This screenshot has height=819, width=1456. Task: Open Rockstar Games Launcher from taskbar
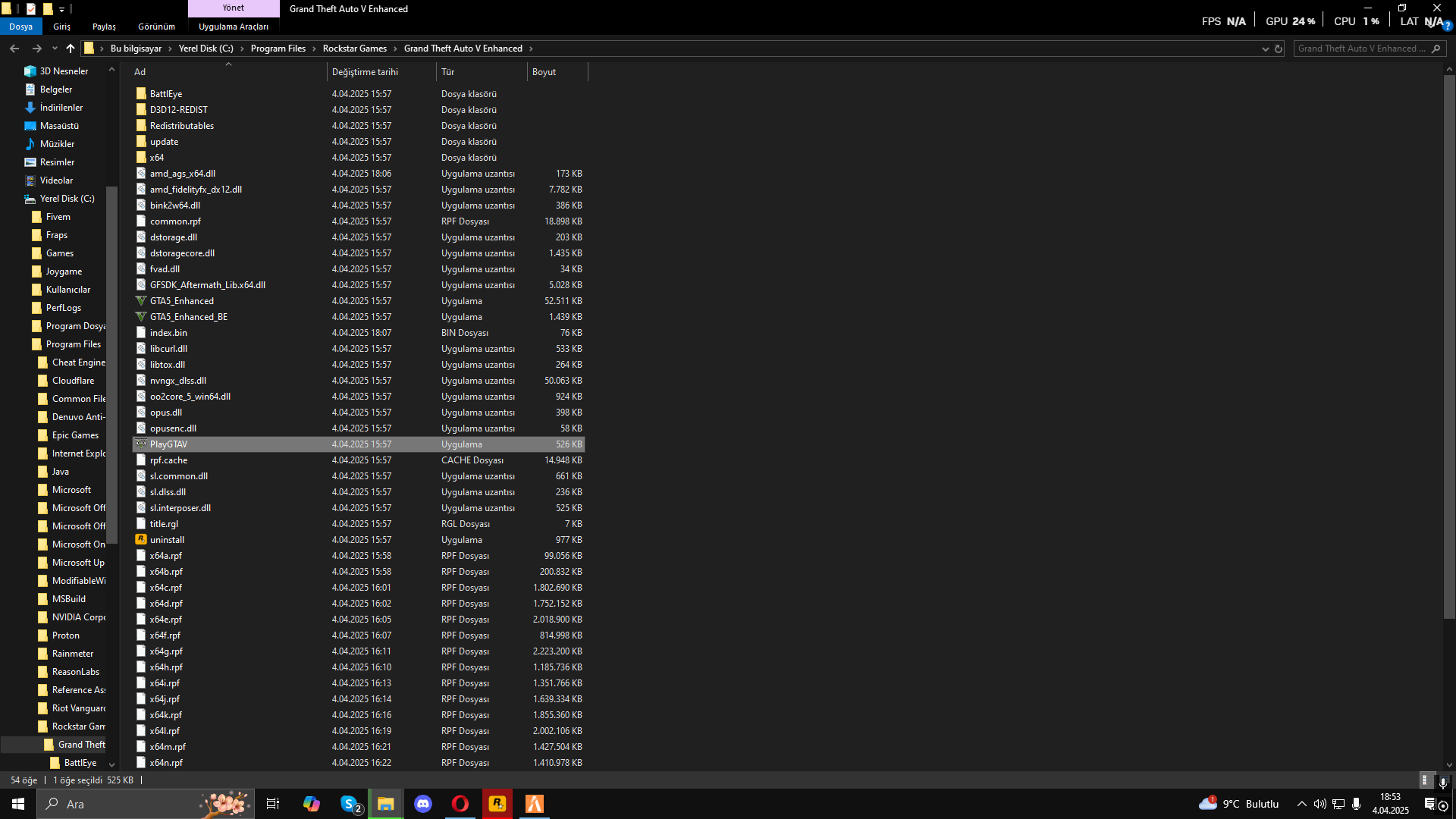[x=497, y=804]
